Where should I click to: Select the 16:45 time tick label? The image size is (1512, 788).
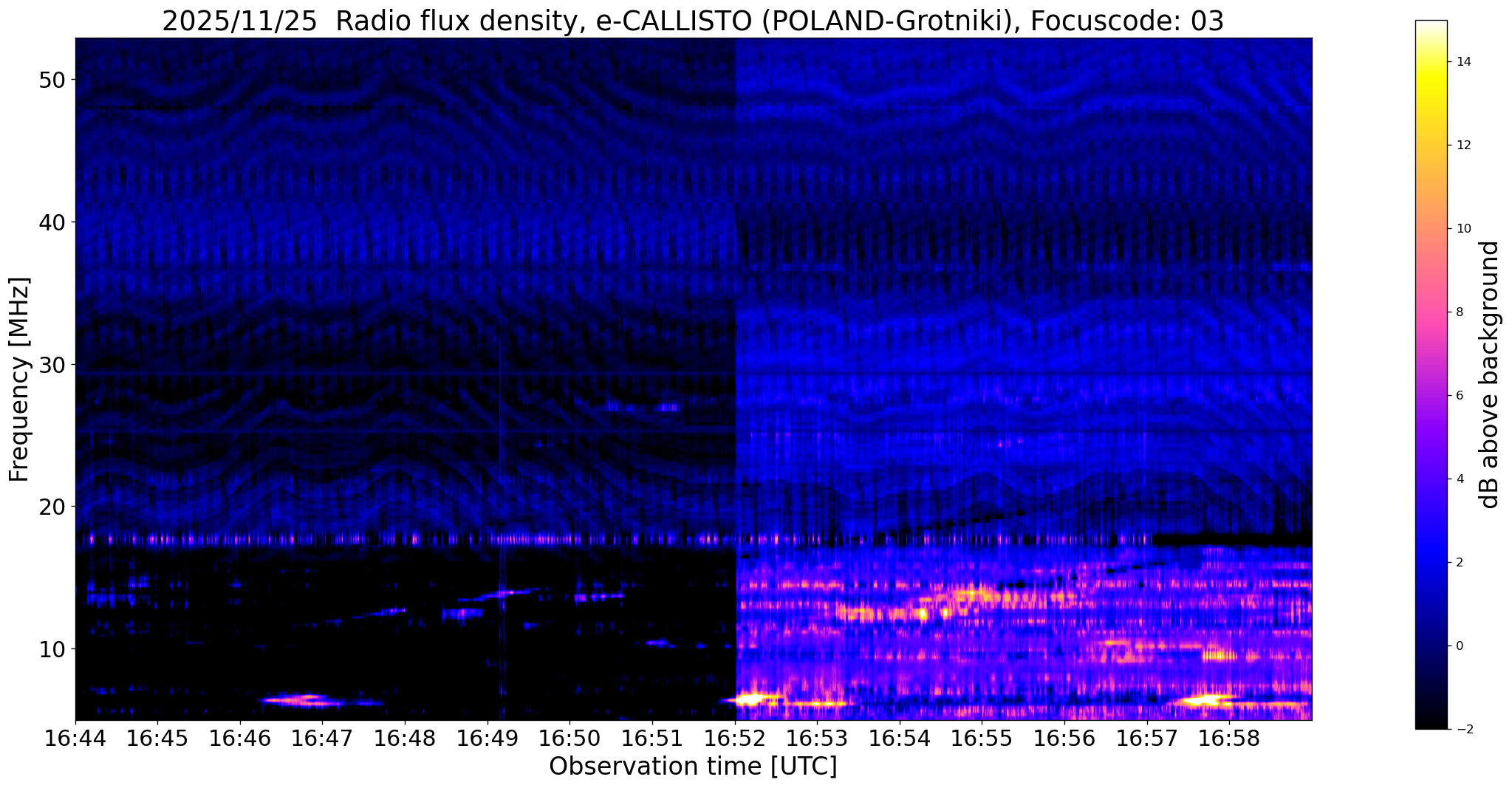(x=157, y=738)
